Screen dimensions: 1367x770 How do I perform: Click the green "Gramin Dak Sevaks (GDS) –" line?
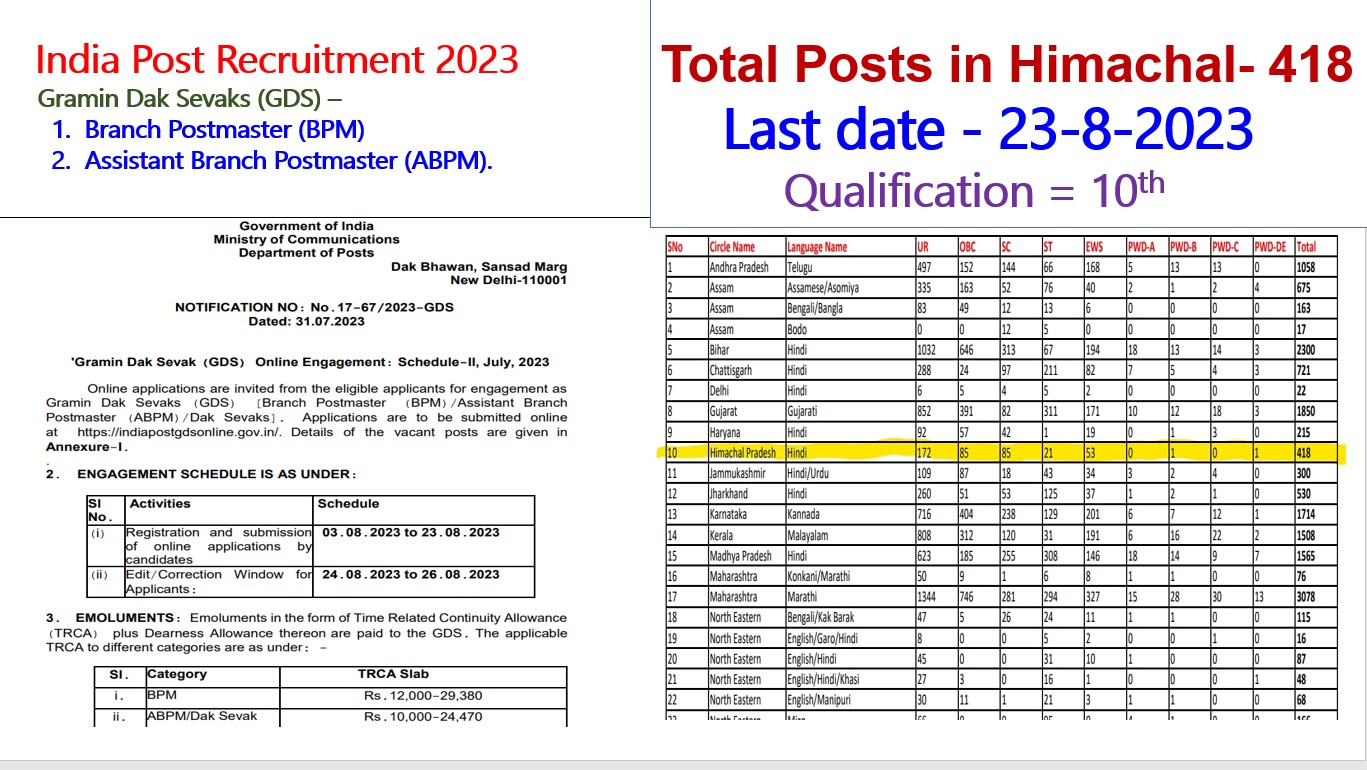coord(189,99)
